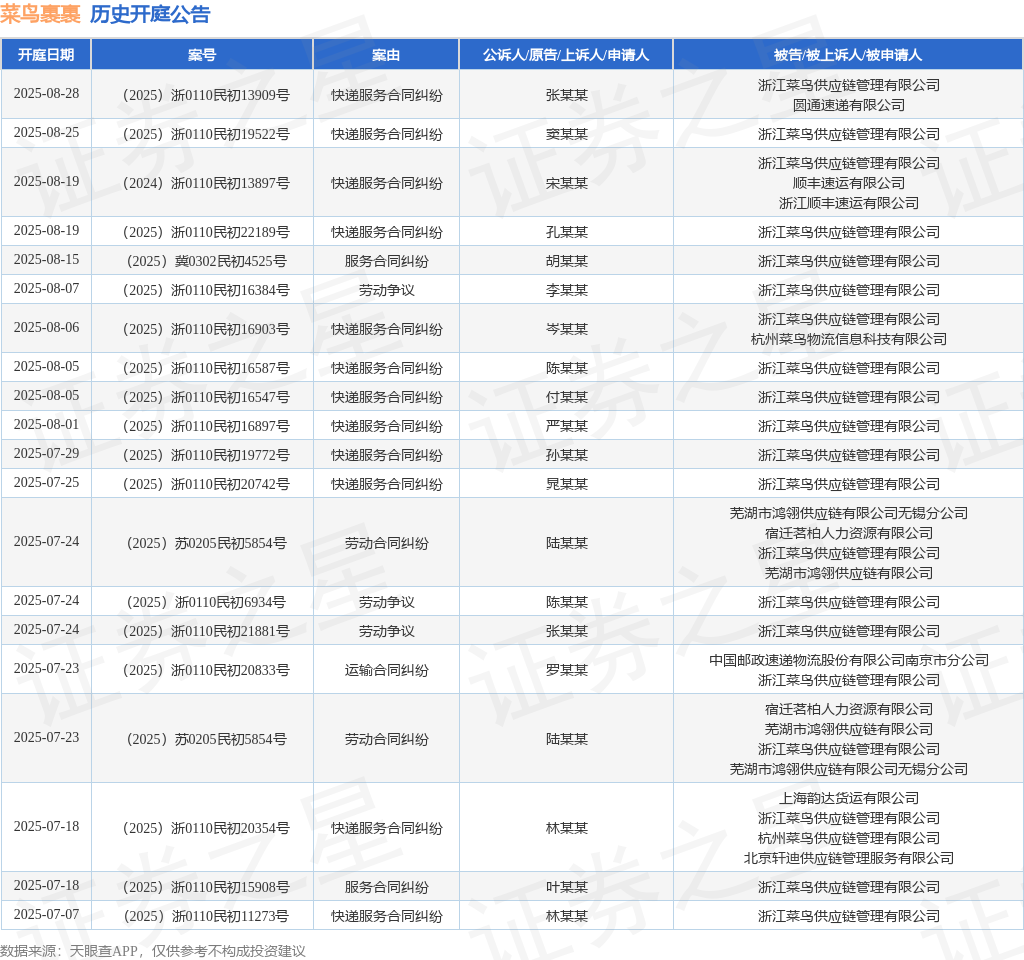Click plaintiff 胡某某

click(567, 261)
